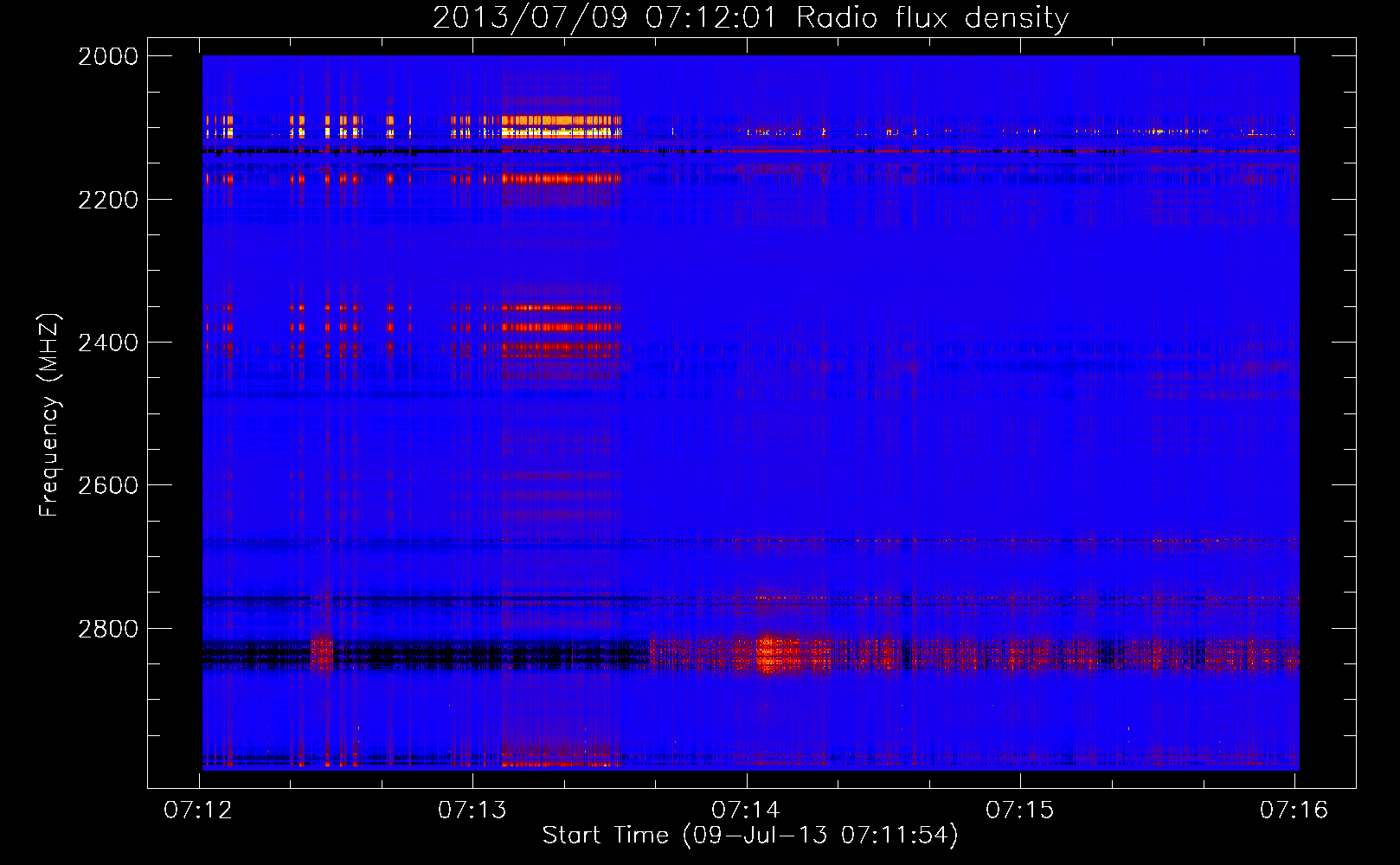Screen dimensions: 1400x865
Task: Click the 'Start Time (09-Jul-13 07:11:54)' axis title
Action: coord(750,836)
